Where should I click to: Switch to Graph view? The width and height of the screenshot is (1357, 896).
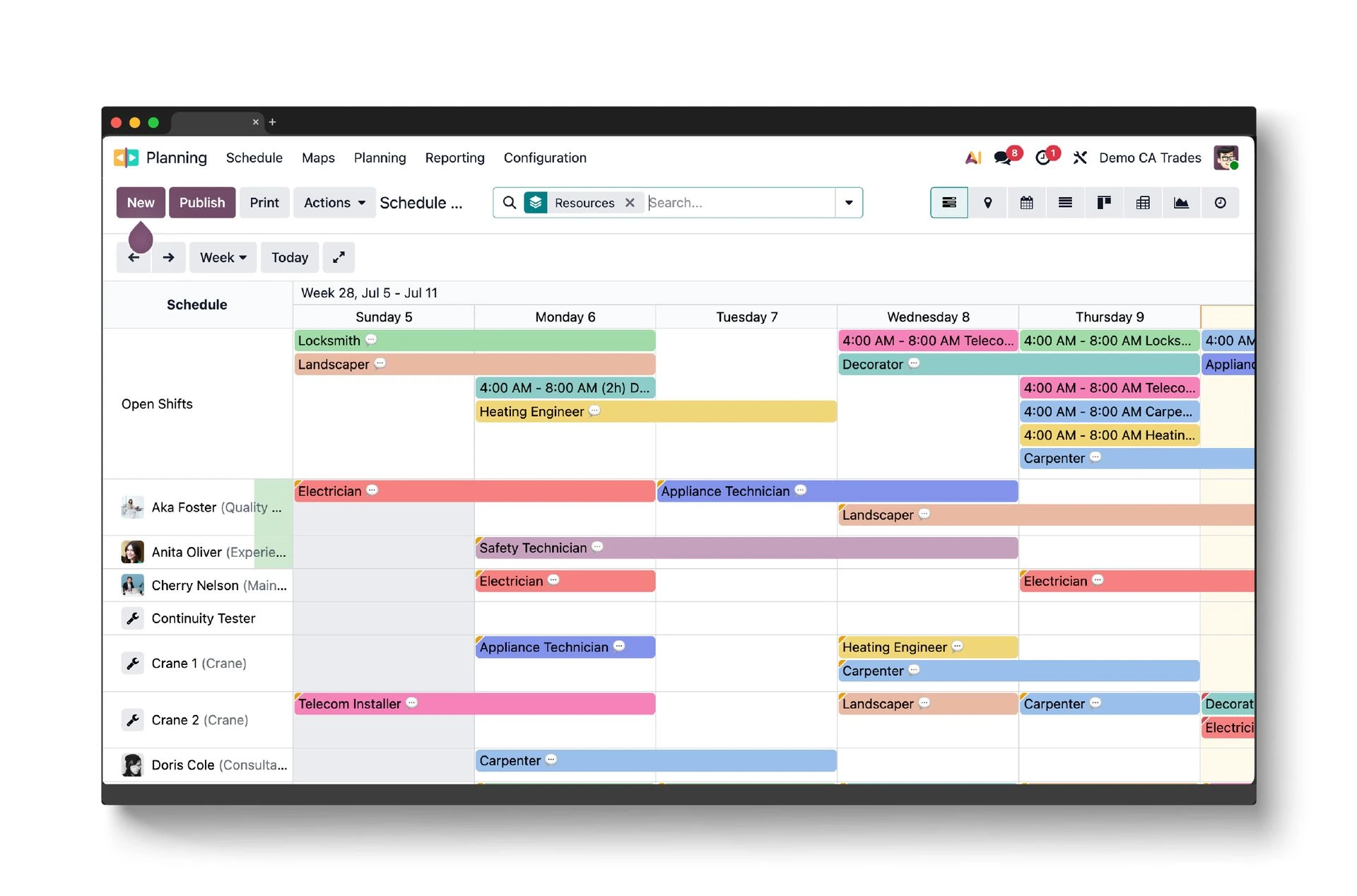click(1181, 203)
